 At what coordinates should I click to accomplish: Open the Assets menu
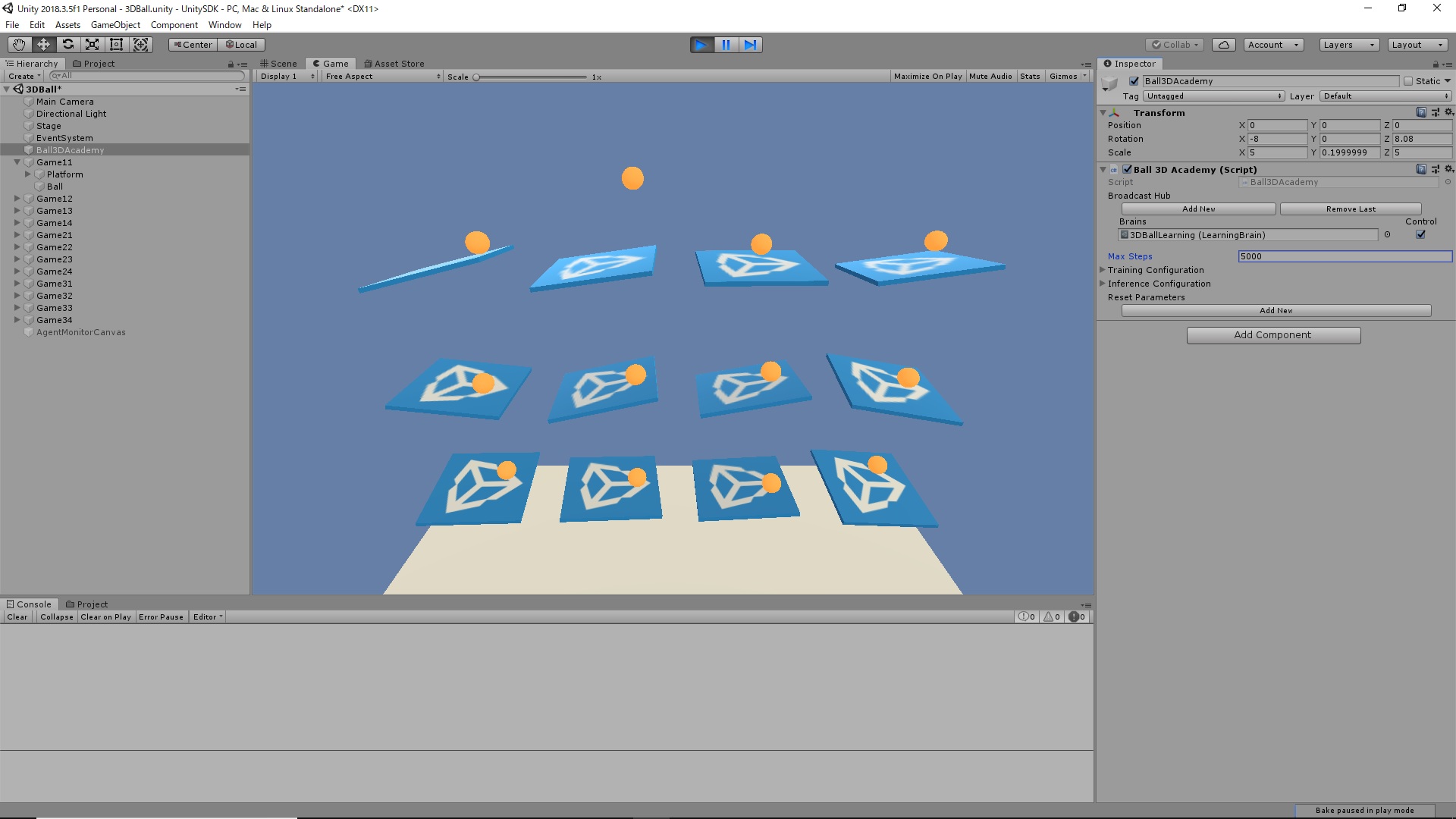(x=67, y=25)
